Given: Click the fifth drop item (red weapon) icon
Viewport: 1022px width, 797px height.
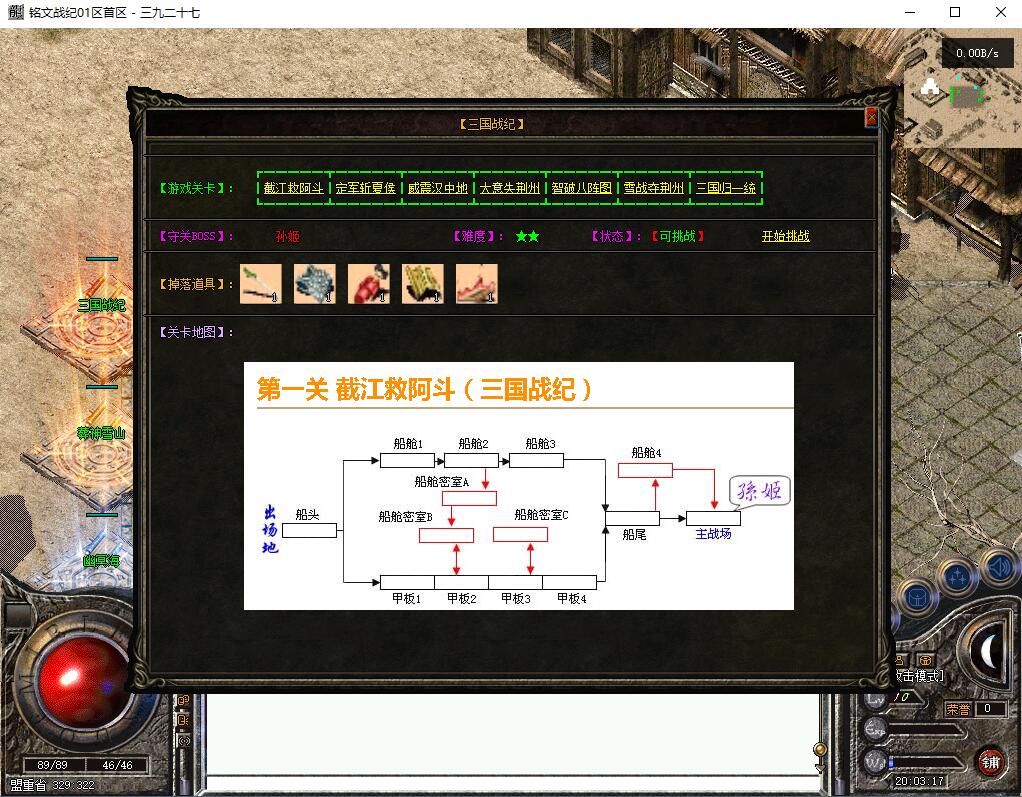Looking at the screenshot, I should click(477, 284).
